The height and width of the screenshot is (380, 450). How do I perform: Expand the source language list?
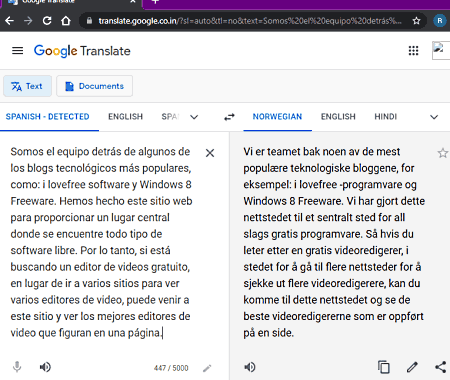pos(194,117)
